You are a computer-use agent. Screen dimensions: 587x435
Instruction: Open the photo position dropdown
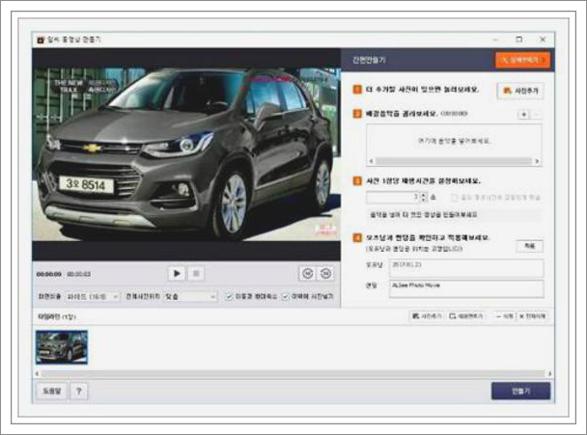[x=190, y=296]
